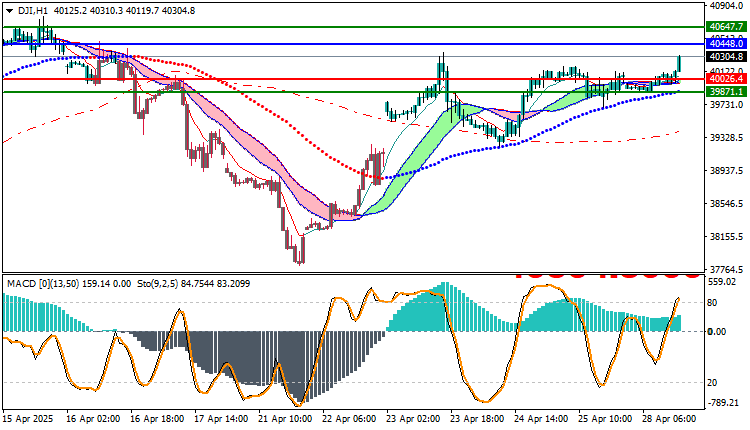Open the chart menu triangle beside DJI,H1
750x430 pixels.
click(10, 11)
